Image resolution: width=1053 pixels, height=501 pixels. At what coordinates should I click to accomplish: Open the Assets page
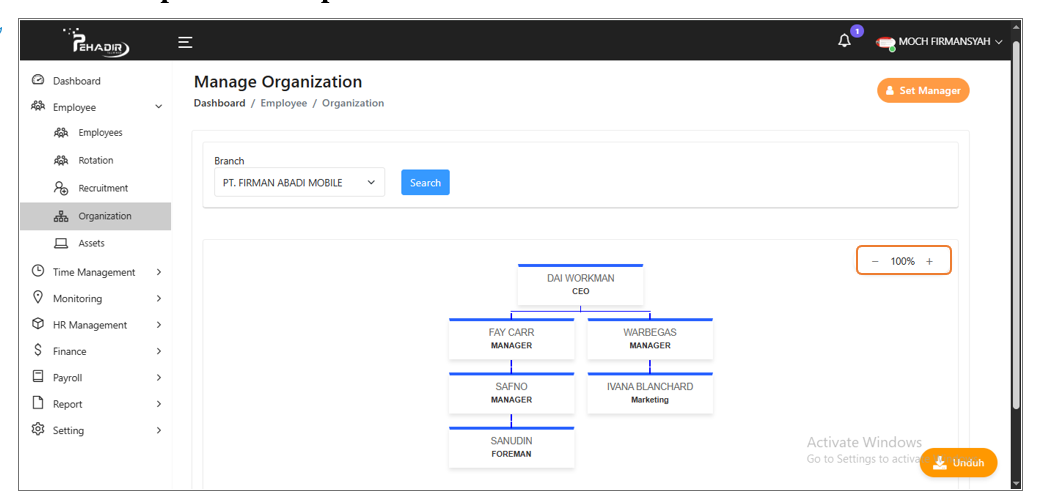[x=91, y=243]
